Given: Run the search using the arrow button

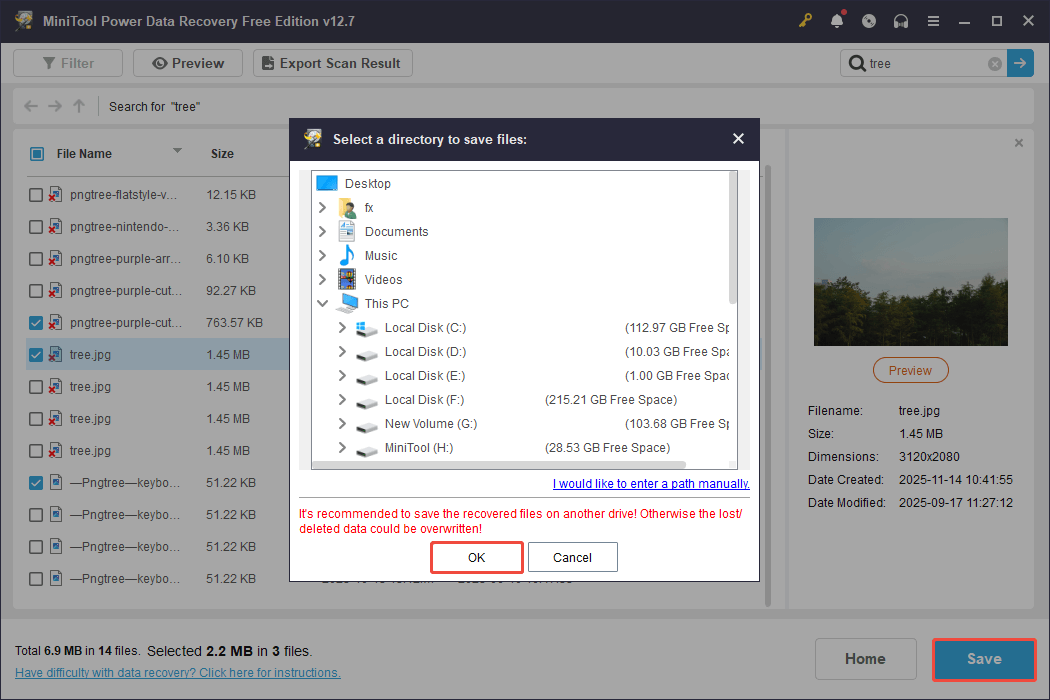Looking at the screenshot, I should point(1020,63).
